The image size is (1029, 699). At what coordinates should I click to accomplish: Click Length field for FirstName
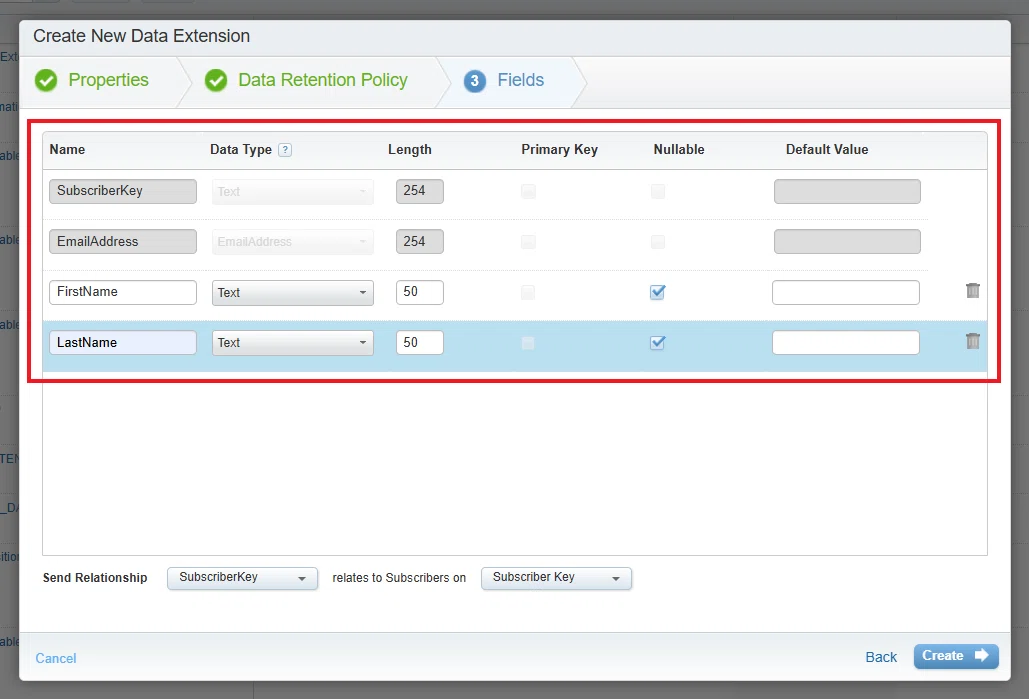pyautogui.click(x=419, y=292)
